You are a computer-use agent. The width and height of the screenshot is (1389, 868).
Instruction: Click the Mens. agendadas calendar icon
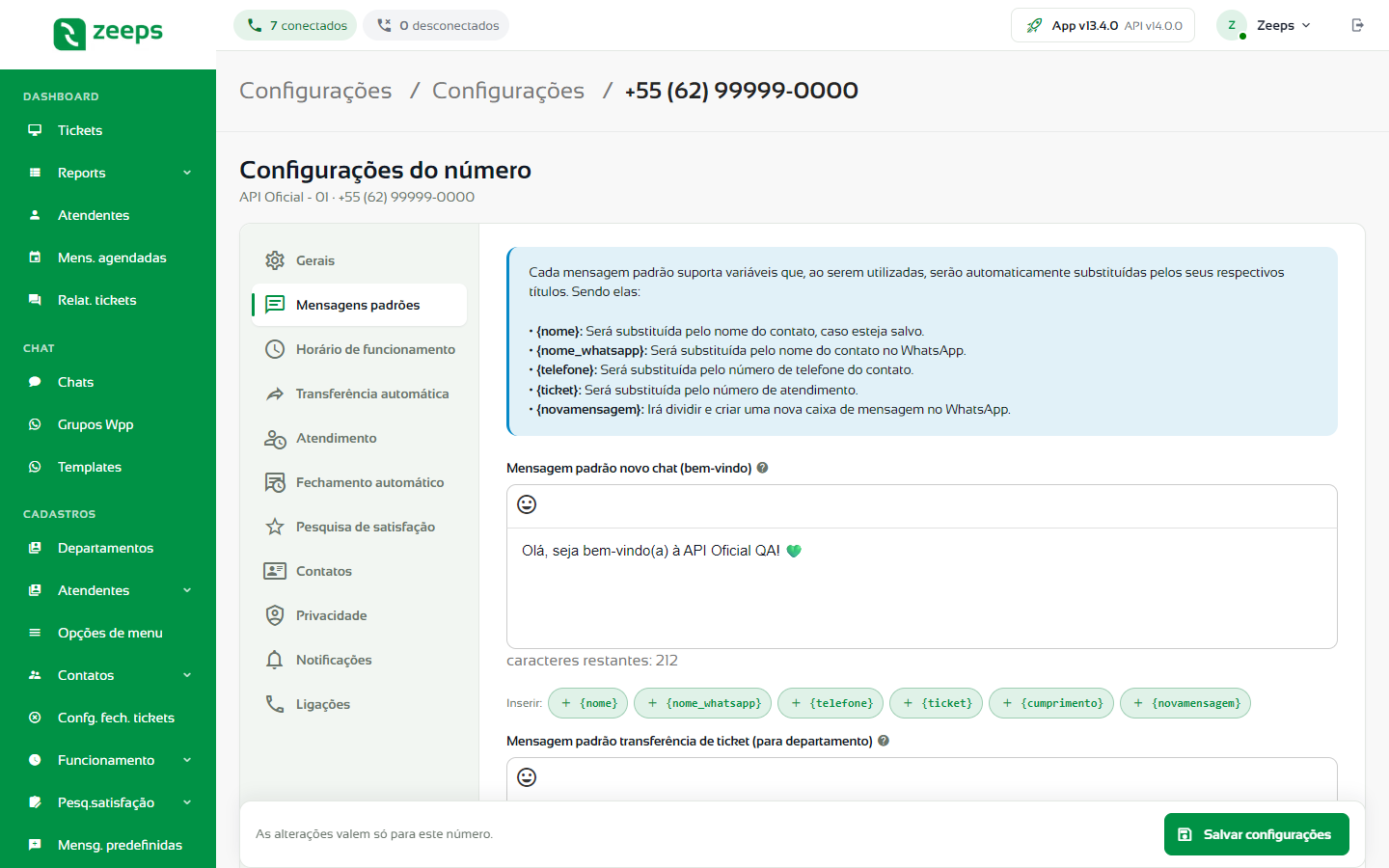point(35,258)
